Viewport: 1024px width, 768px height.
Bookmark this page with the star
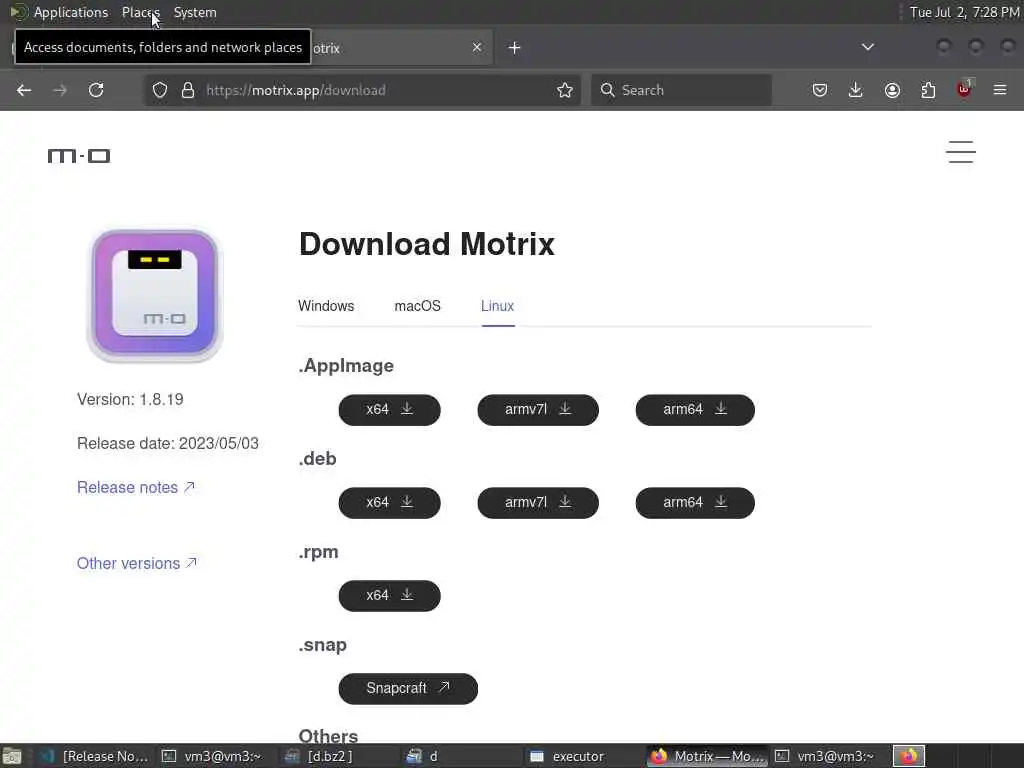coord(565,90)
